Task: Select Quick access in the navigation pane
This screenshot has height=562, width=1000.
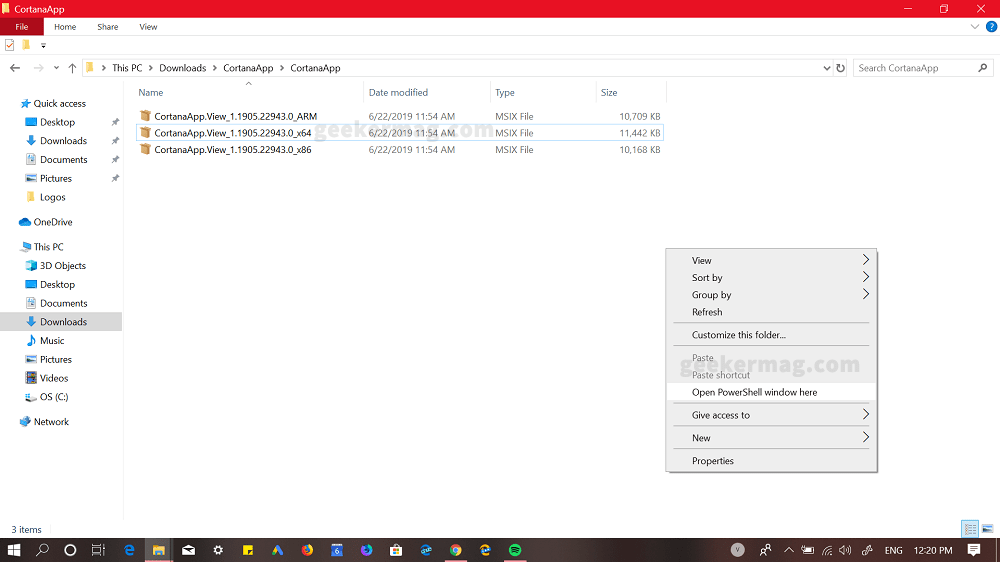Action: tap(59, 103)
